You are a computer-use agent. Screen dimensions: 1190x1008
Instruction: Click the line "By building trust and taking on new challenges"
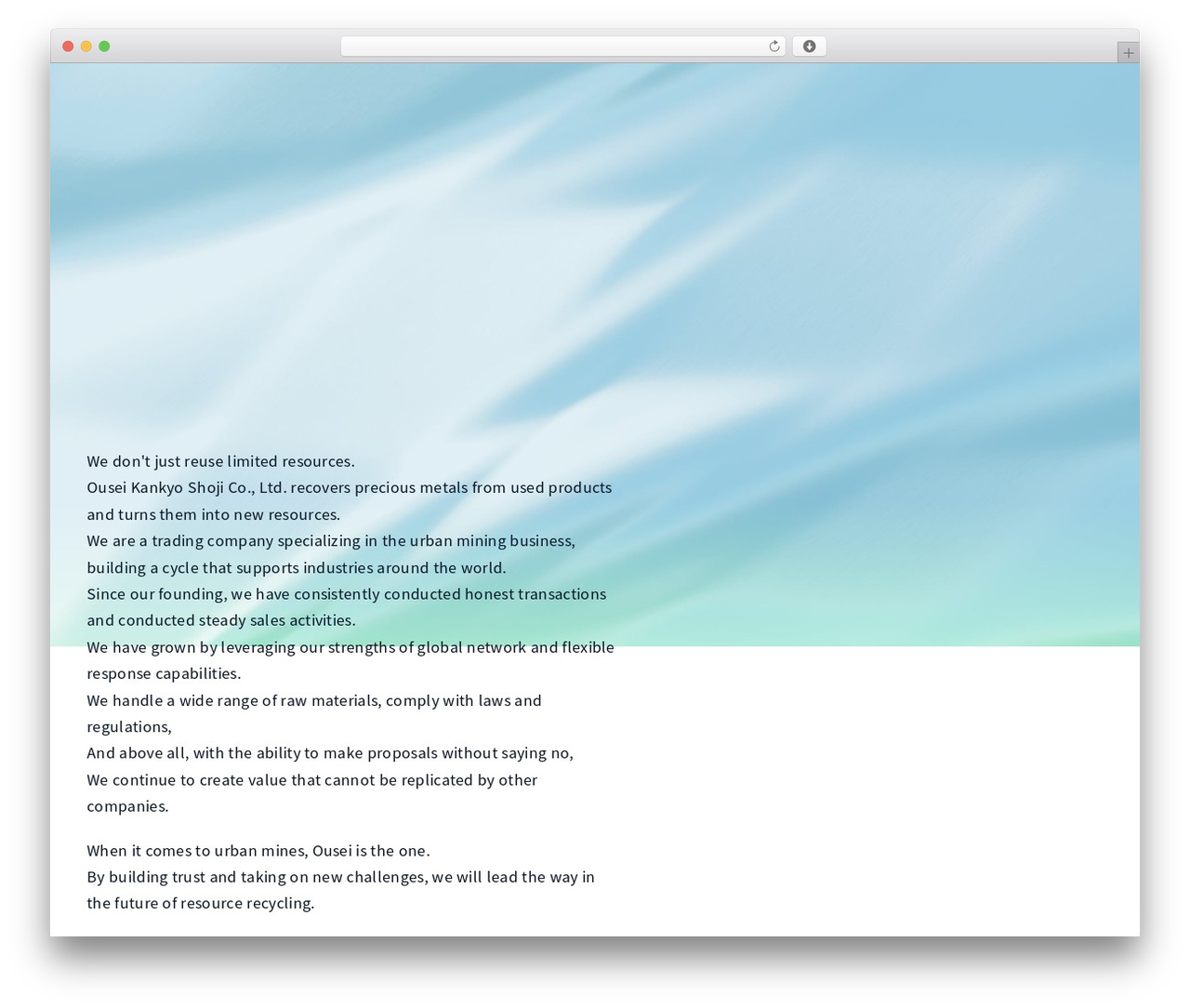(x=340, y=877)
